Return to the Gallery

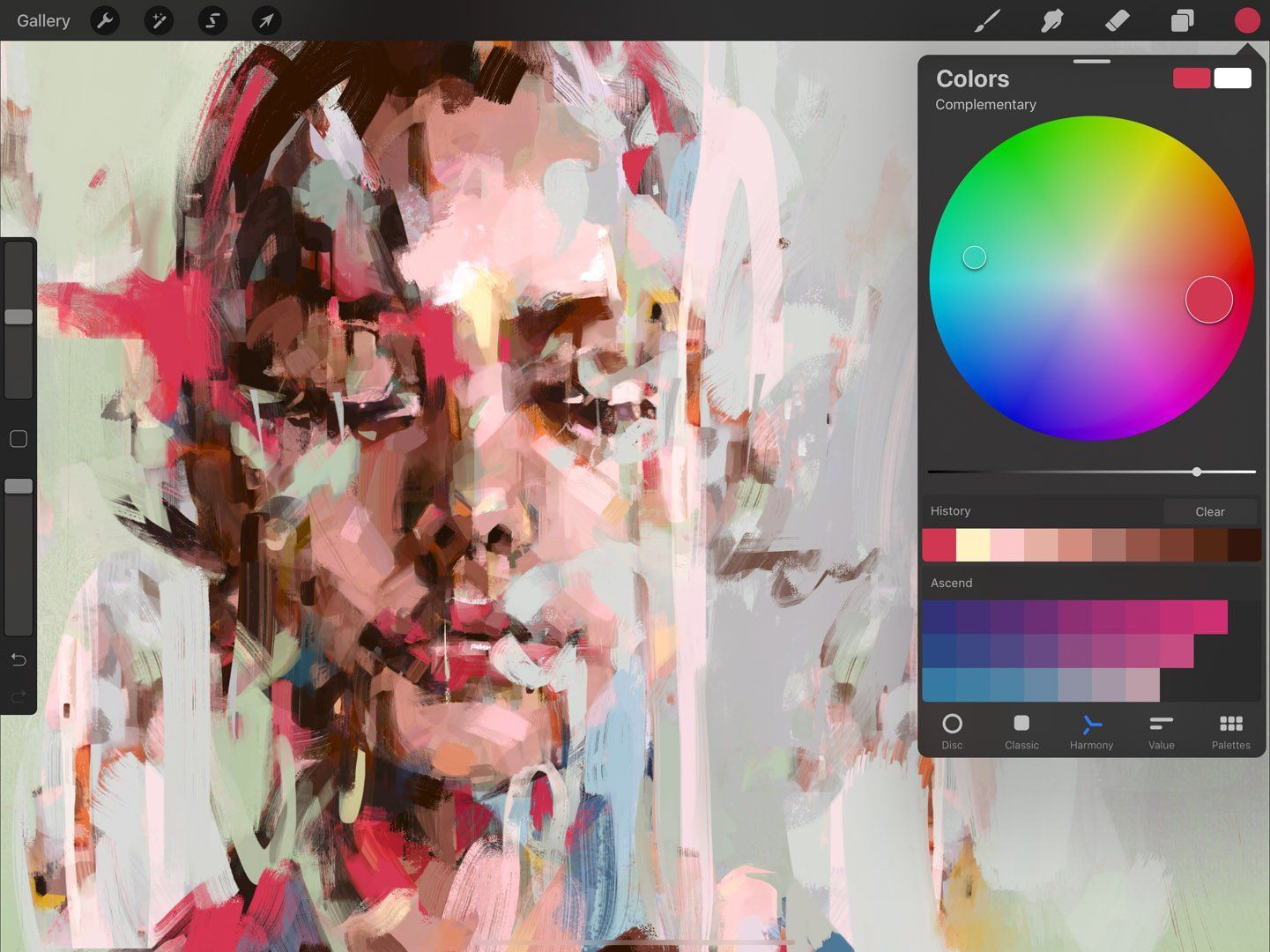[42, 20]
